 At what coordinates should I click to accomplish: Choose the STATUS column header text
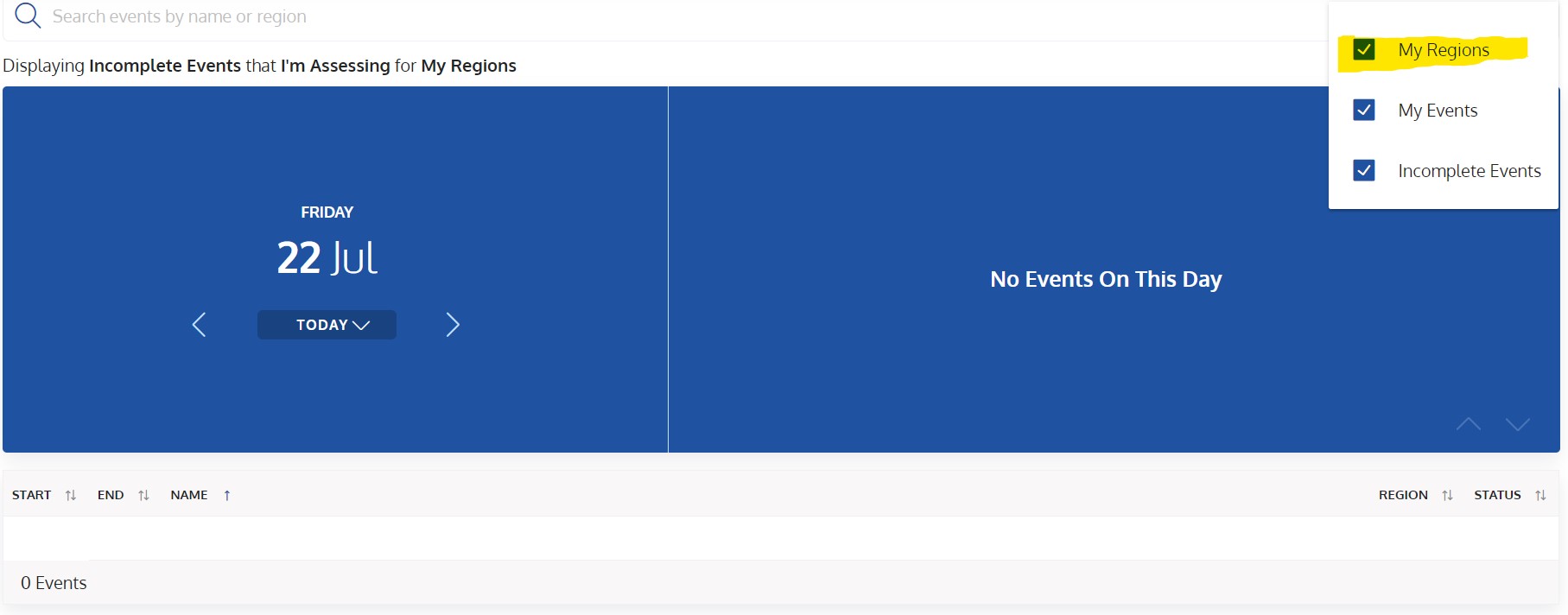point(1497,495)
